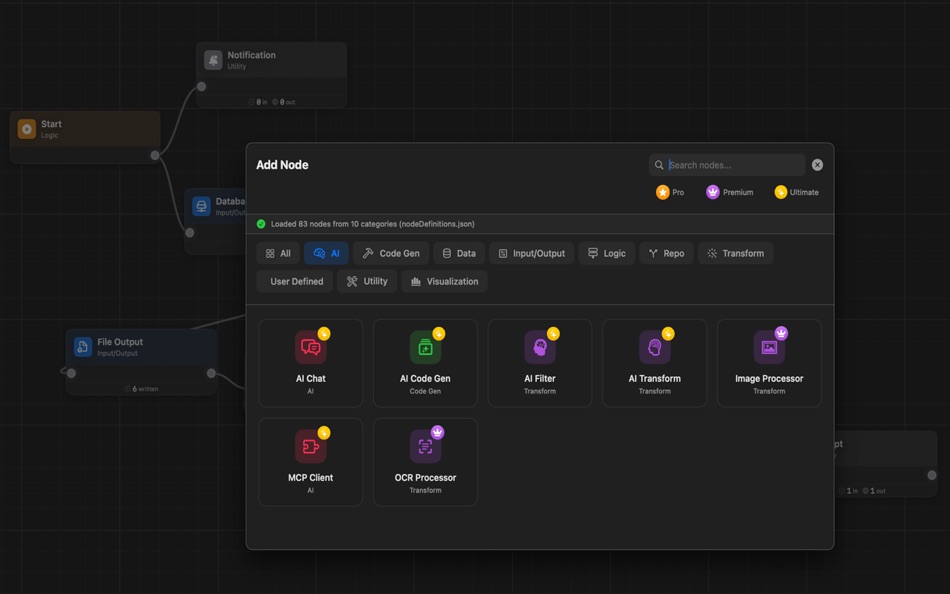
Task: Click the AI Chat node icon
Action: point(310,347)
